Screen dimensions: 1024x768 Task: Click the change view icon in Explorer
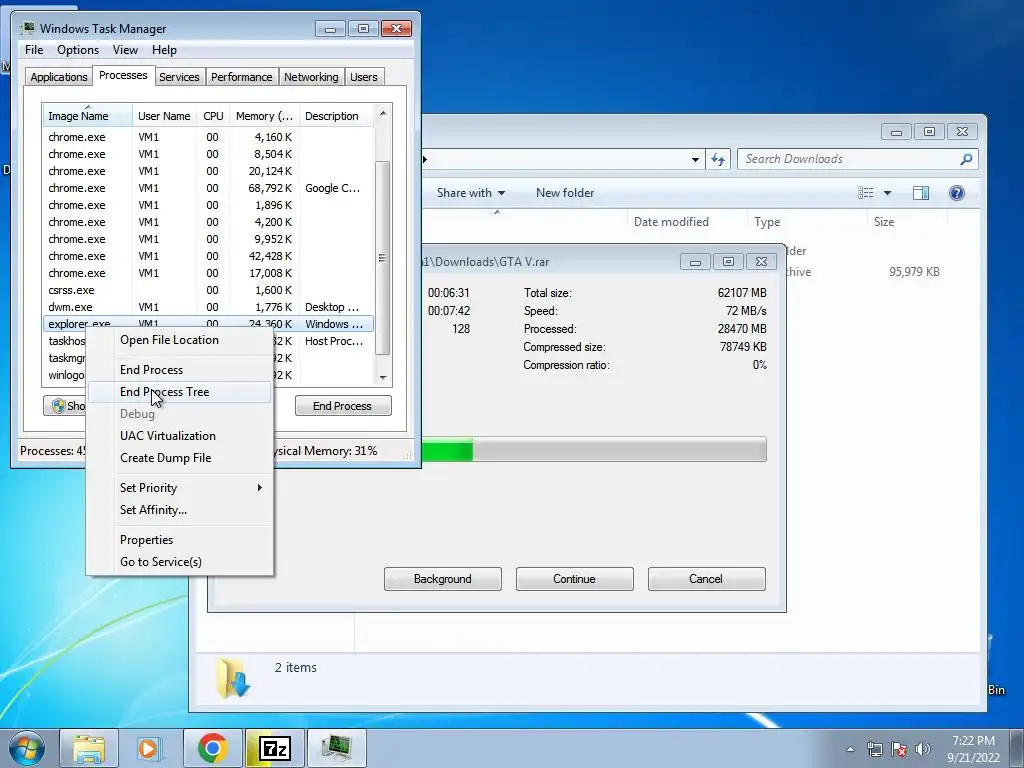tap(865, 193)
